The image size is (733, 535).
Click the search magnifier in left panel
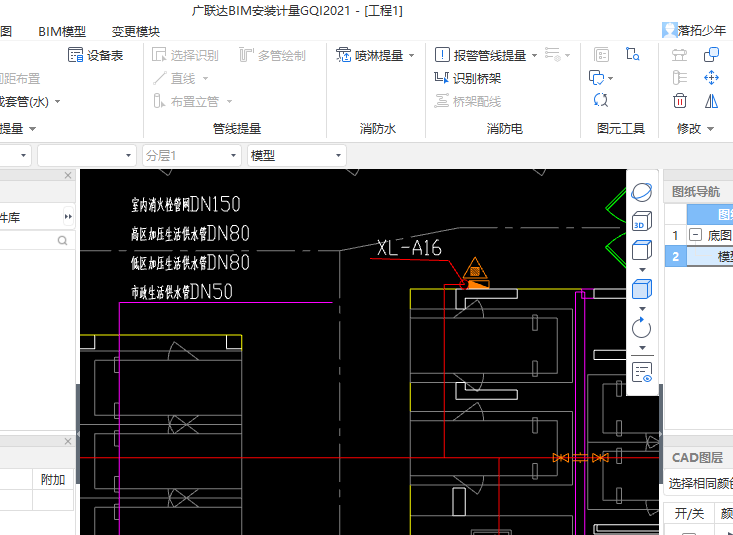tap(62, 240)
